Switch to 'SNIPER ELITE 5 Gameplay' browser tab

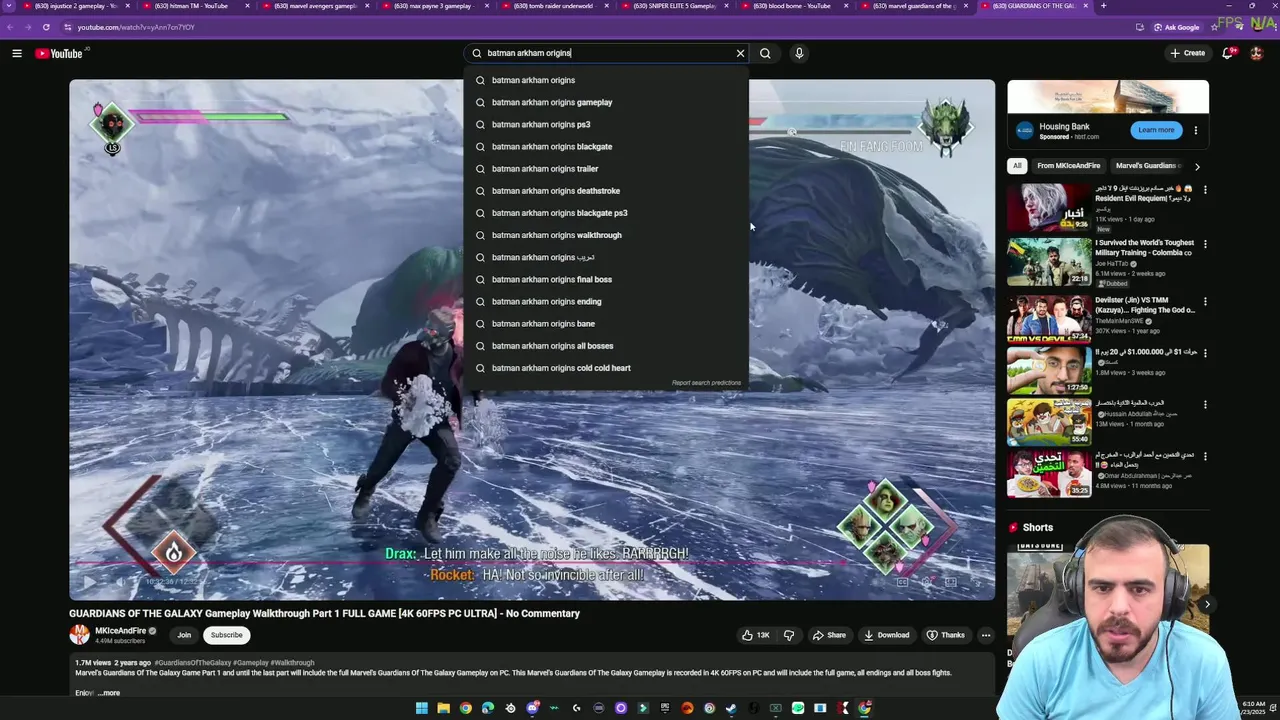click(675, 6)
